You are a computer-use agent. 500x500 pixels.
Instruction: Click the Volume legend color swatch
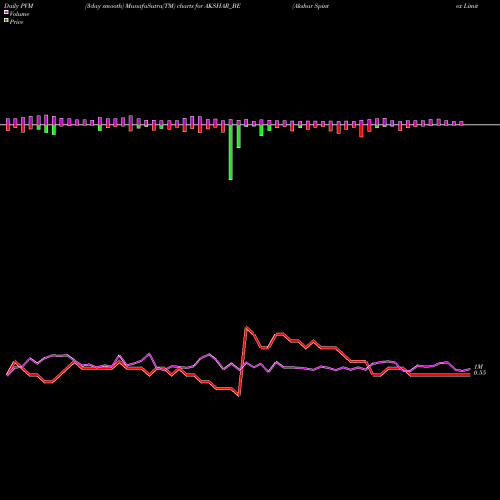coord(6,12)
